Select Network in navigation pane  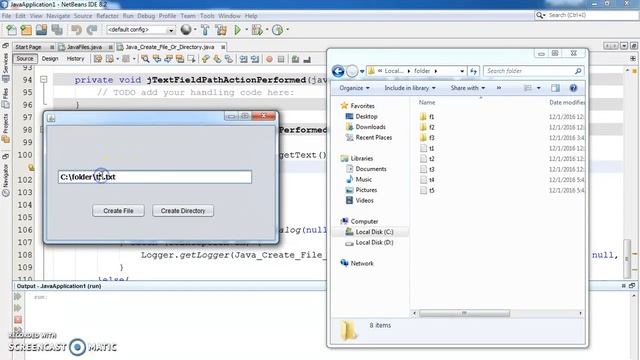(357, 263)
